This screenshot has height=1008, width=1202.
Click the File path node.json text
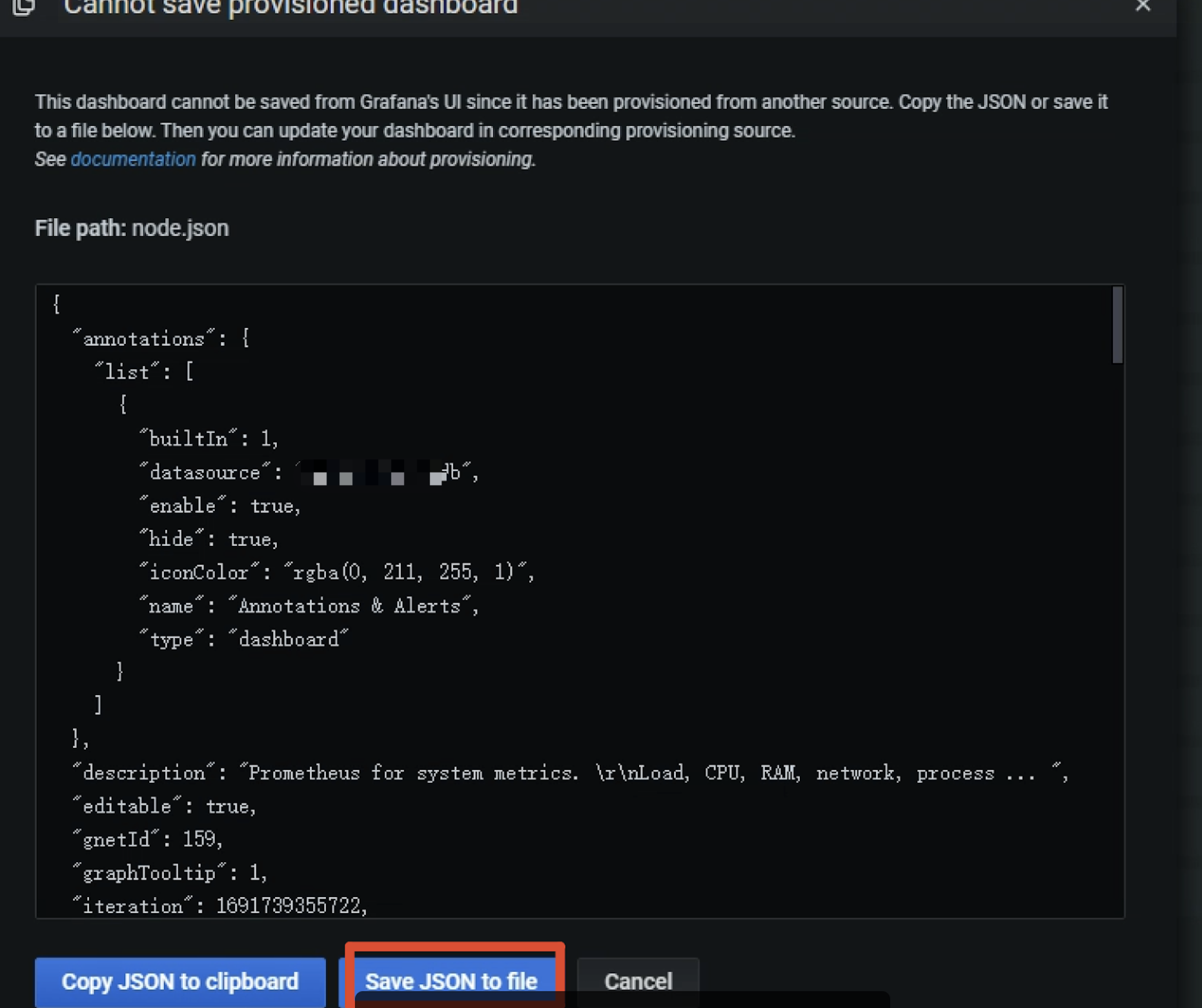tap(132, 228)
